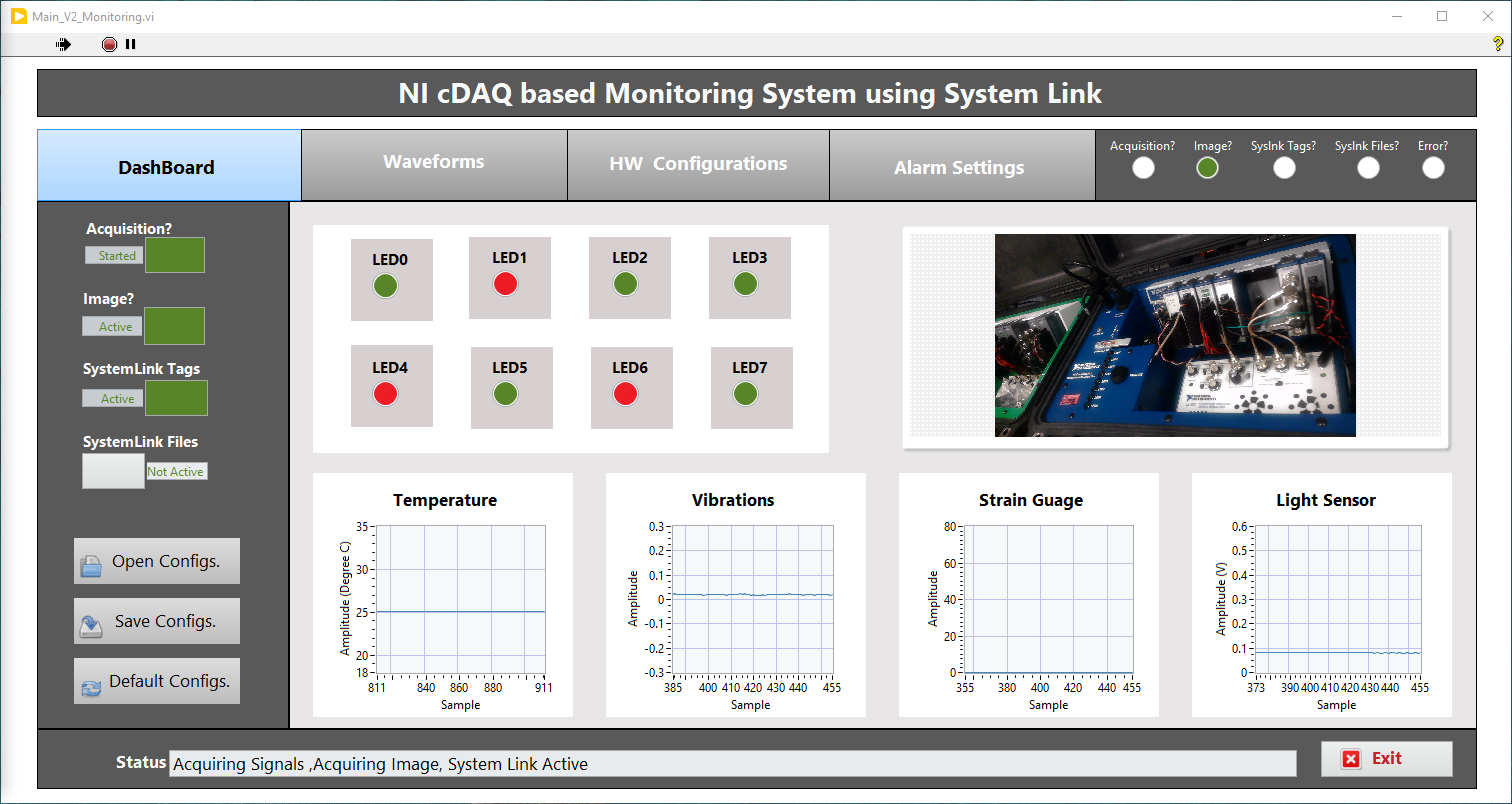Click the 'Amplitude (V)' axis label
The image size is (1512, 804).
click(1221, 599)
